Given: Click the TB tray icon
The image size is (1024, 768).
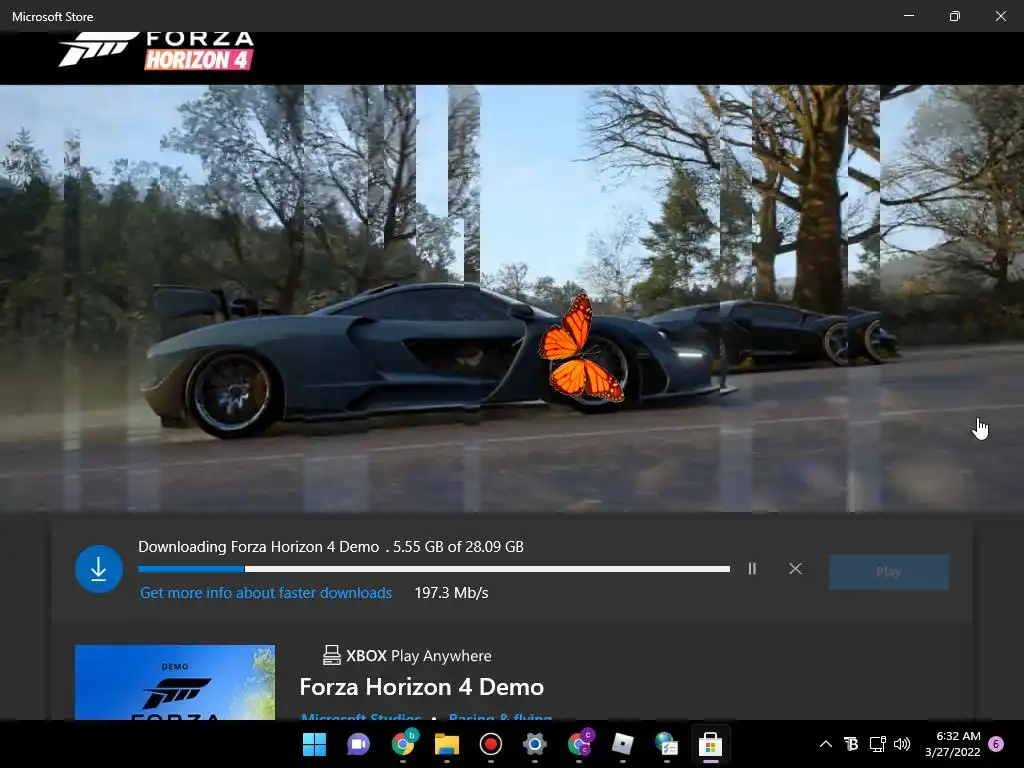Looking at the screenshot, I should [851, 744].
